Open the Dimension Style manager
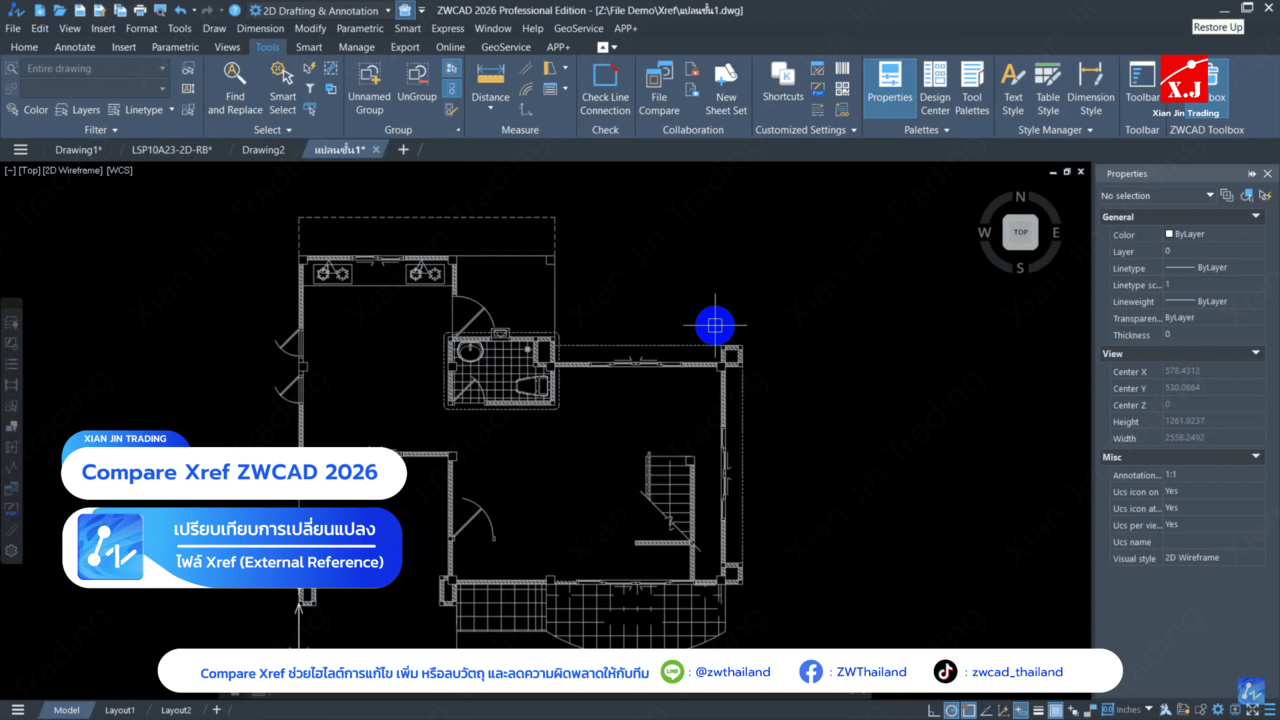1280x720 pixels. 1090,88
